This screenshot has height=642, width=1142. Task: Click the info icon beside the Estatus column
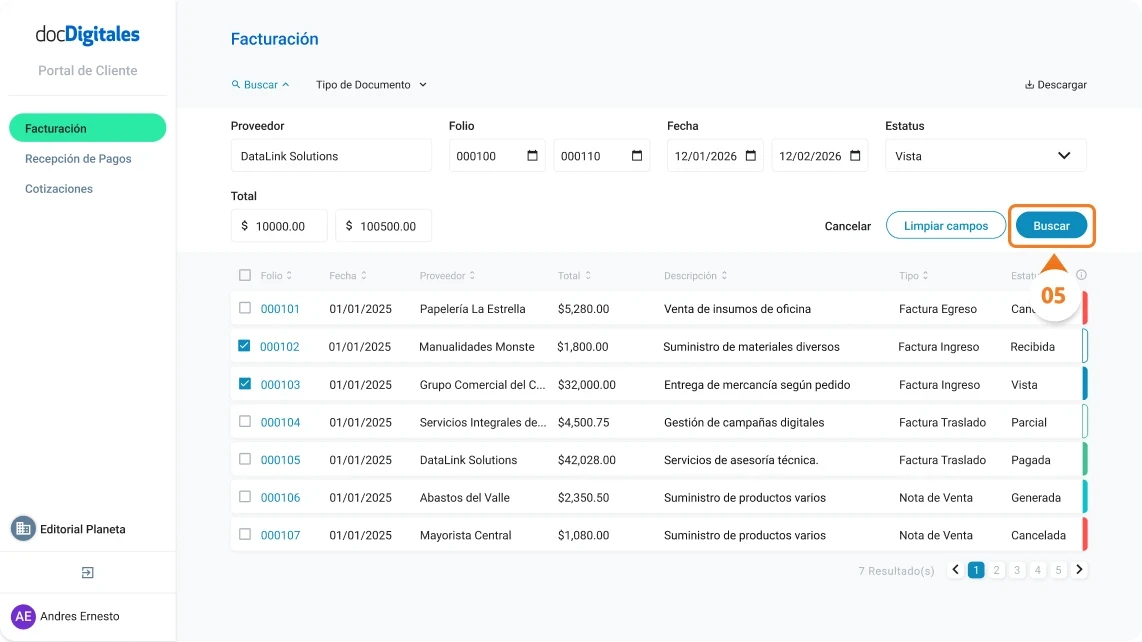point(1080,273)
